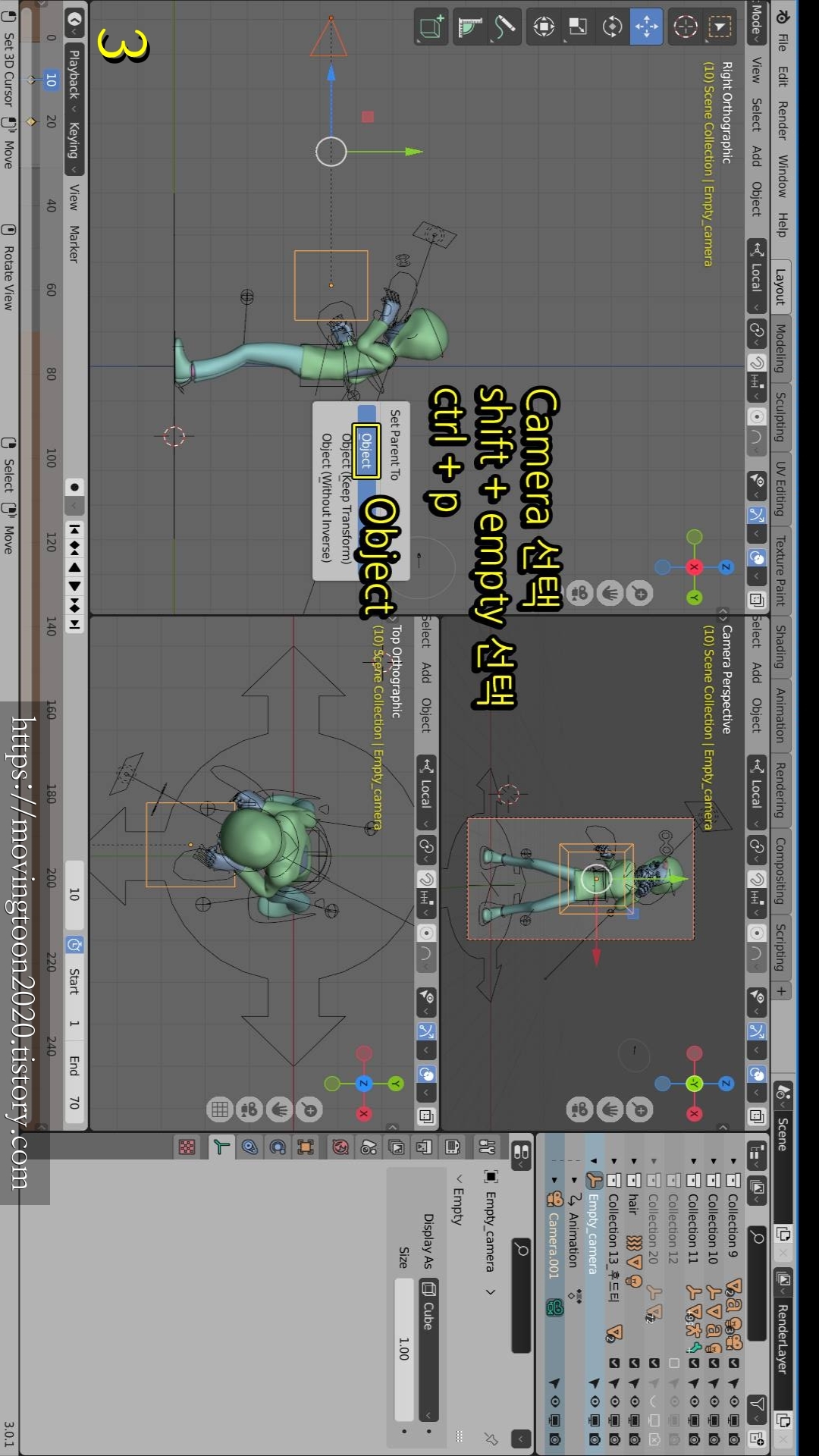The height and width of the screenshot is (1456, 819).
Task: Uncheck Collection 9 exclude checkbox
Action: click(x=733, y=1363)
